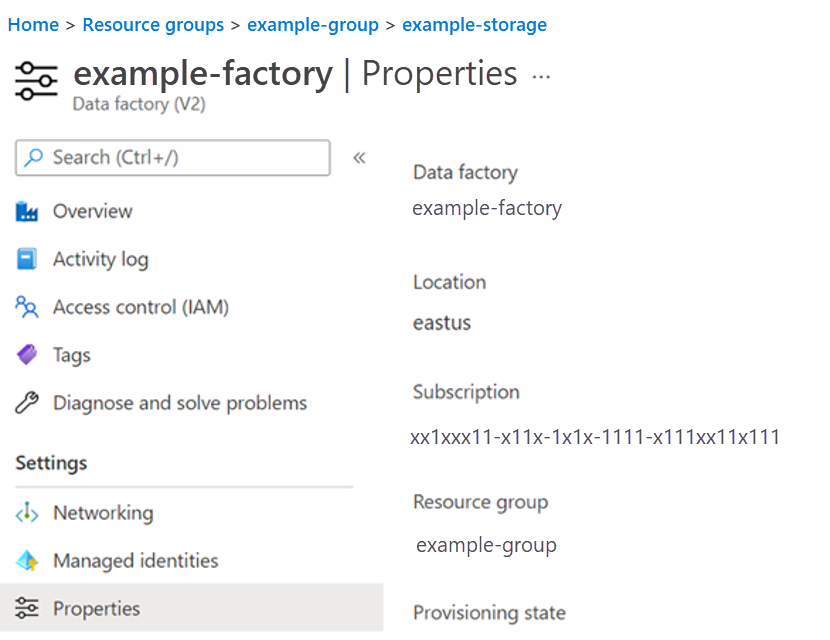Click the eastus location value

(x=442, y=323)
